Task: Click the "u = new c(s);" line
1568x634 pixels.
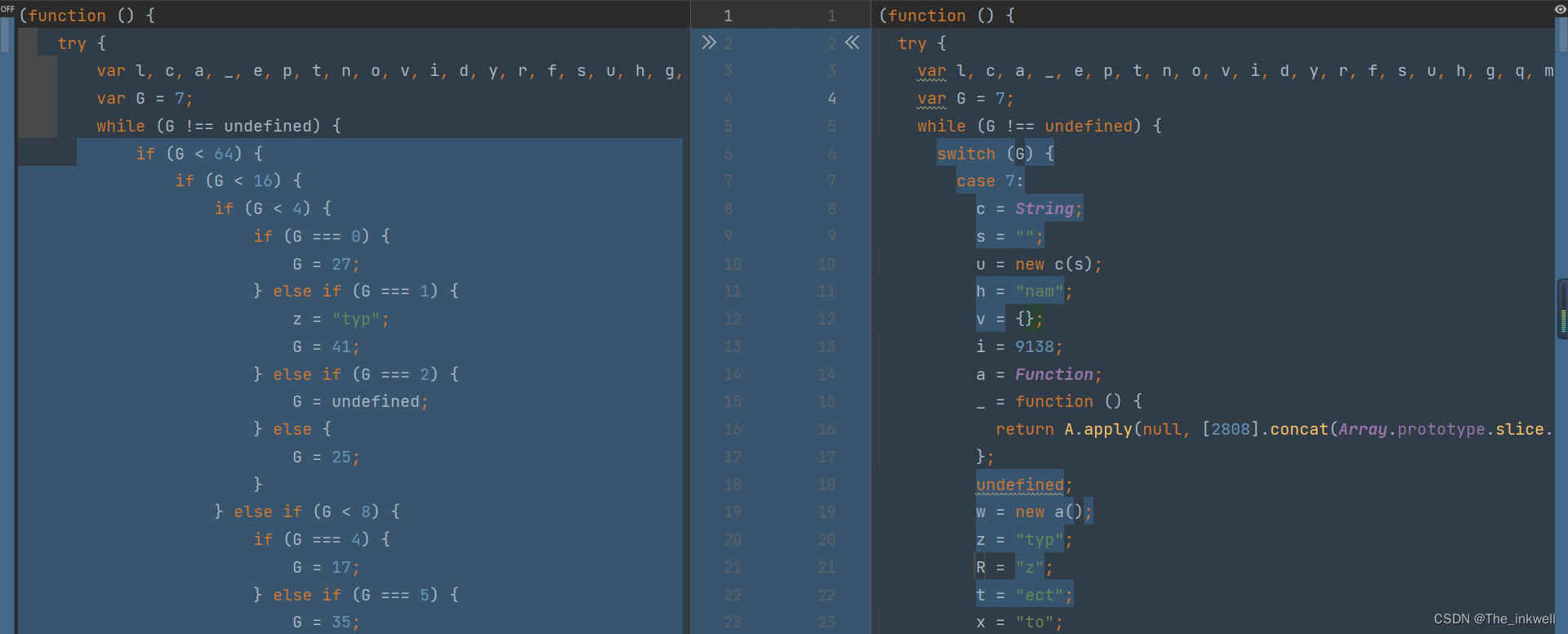Action: point(1039,264)
